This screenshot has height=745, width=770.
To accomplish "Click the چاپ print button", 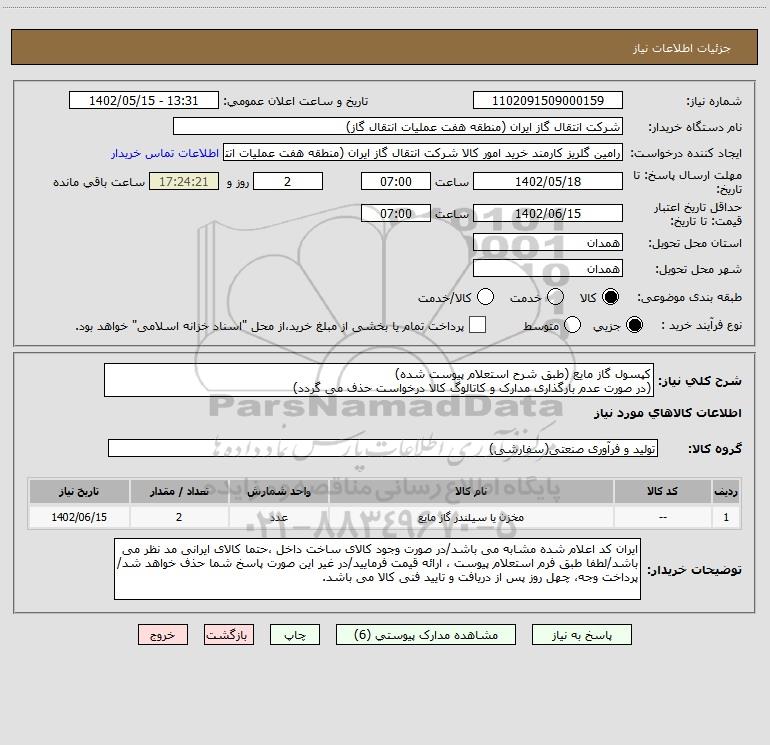I will pyautogui.click(x=295, y=635).
